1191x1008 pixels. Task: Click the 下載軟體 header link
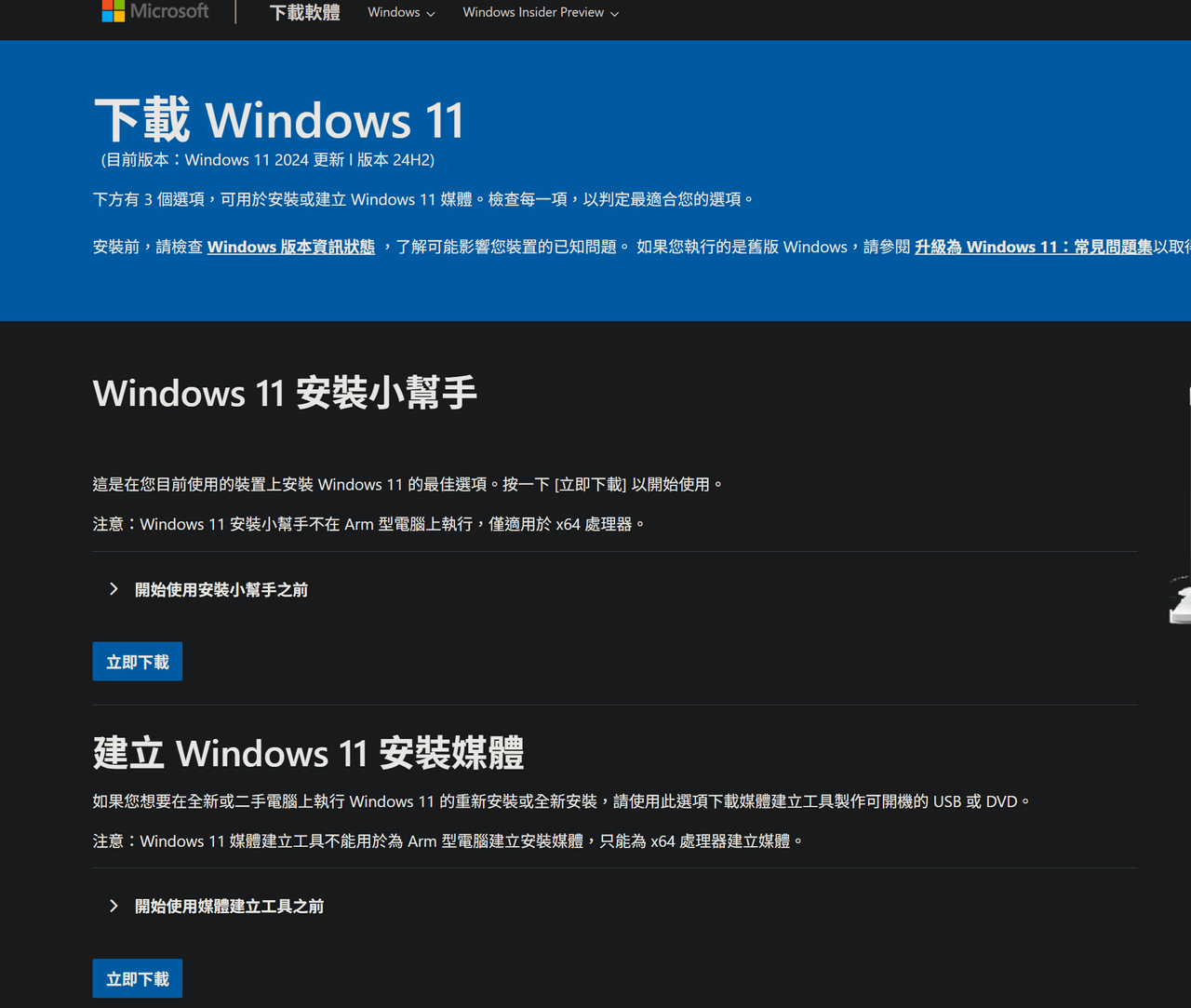click(304, 12)
